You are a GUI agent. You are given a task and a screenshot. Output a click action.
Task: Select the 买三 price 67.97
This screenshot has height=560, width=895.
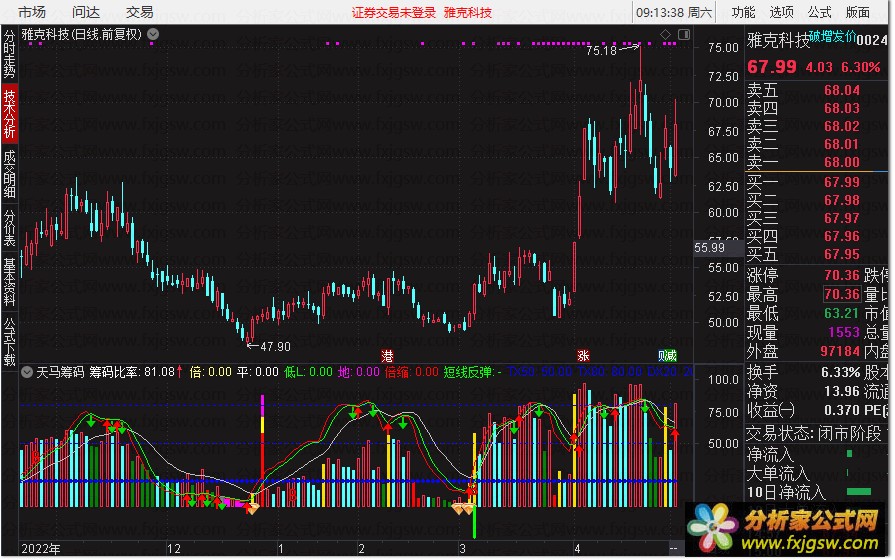(841, 218)
